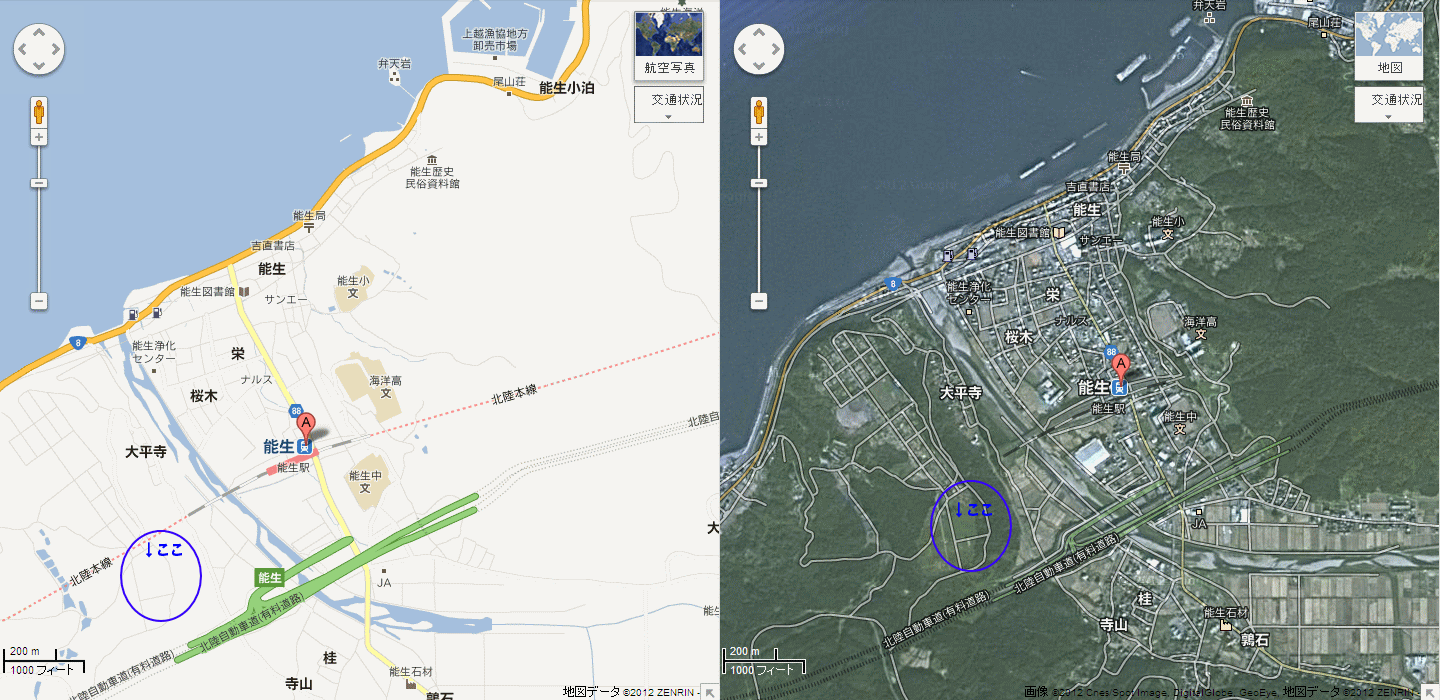
Task: Click the collapse arrow at the left map corner
Action: (709, 691)
